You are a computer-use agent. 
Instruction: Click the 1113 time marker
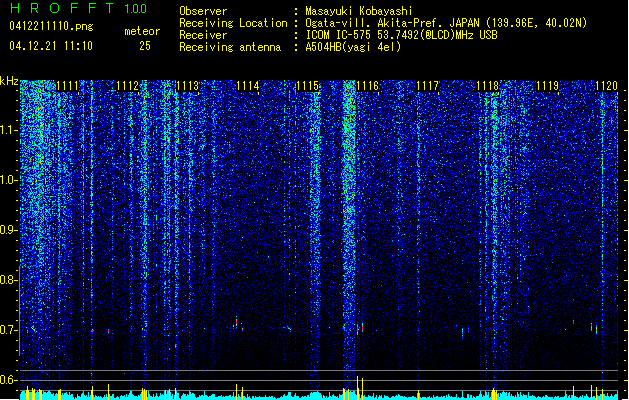tap(188, 86)
